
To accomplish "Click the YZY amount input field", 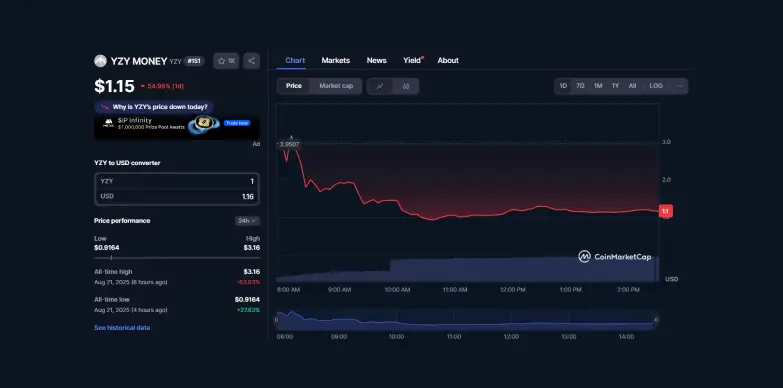I will pos(177,181).
